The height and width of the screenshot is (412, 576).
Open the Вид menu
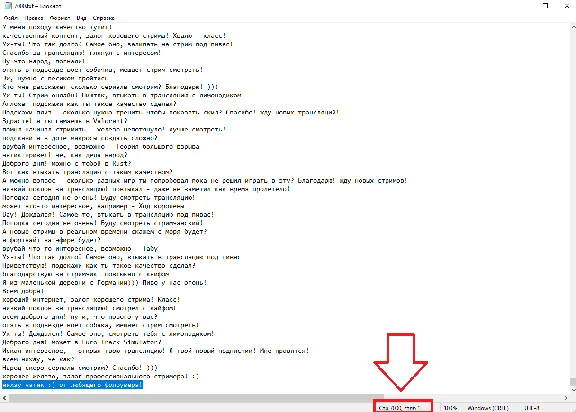82,18
